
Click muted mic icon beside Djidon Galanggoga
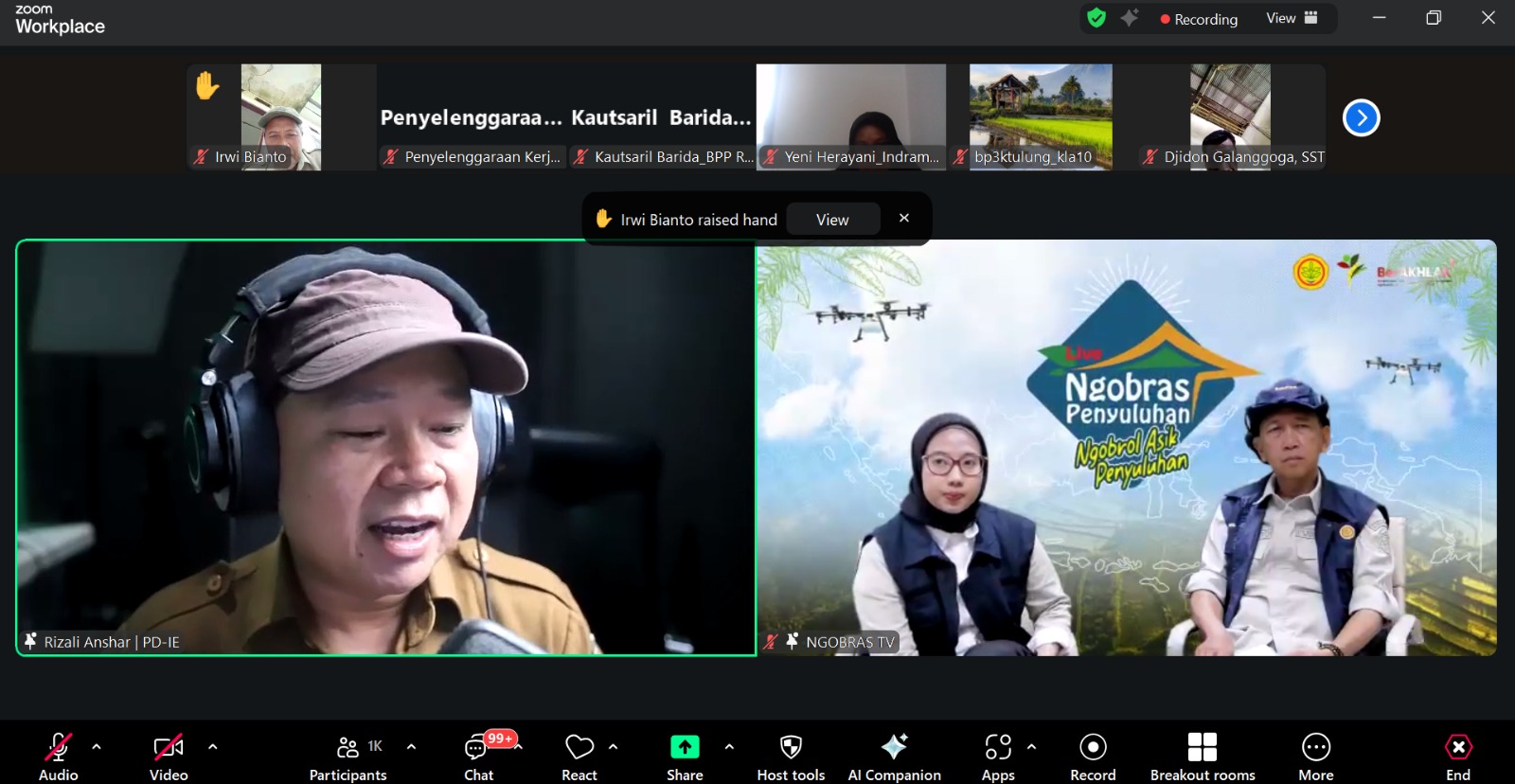(1150, 157)
